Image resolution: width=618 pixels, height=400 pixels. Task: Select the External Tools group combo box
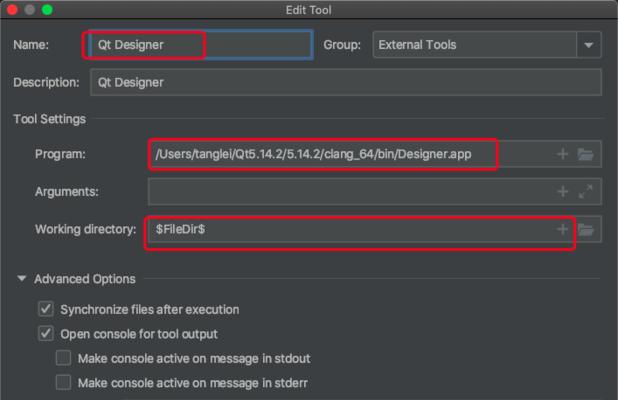point(487,45)
